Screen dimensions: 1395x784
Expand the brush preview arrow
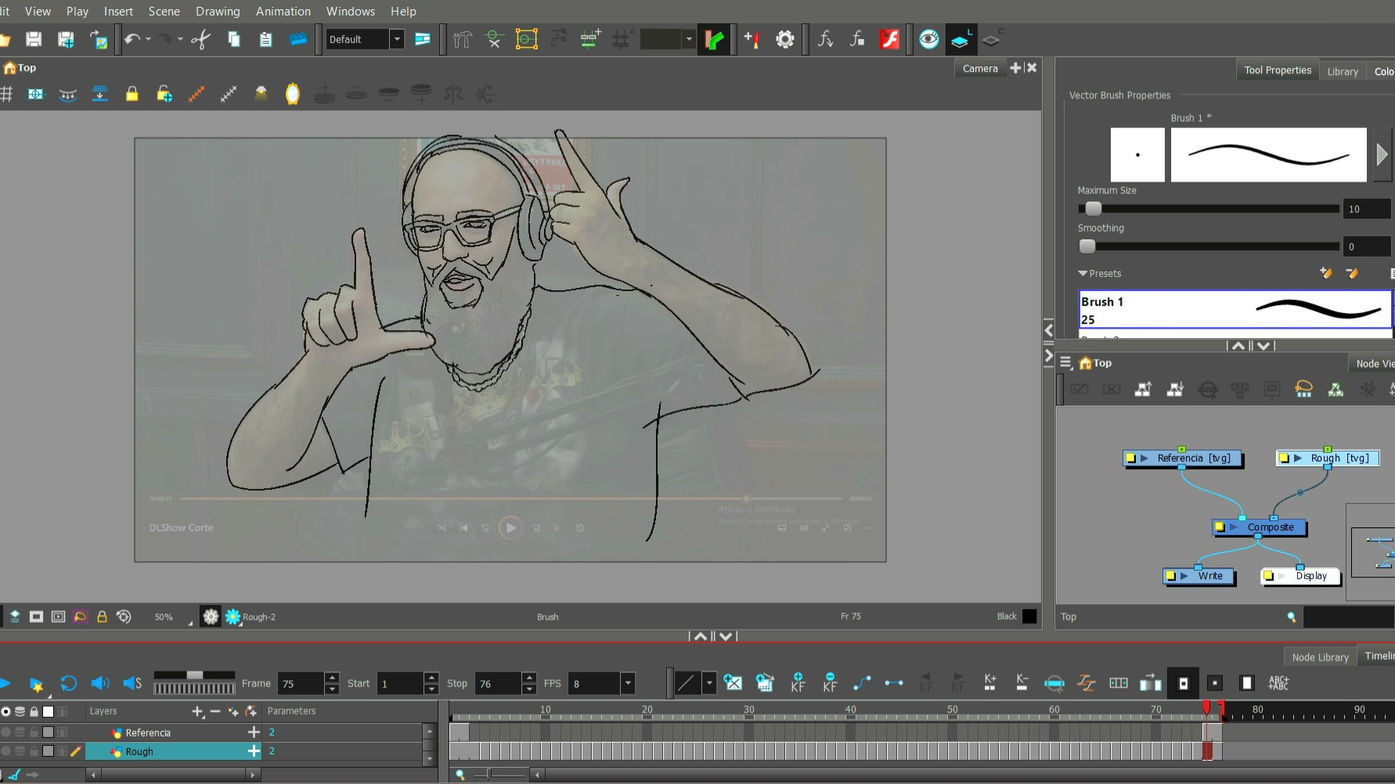[x=1382, y=155]
